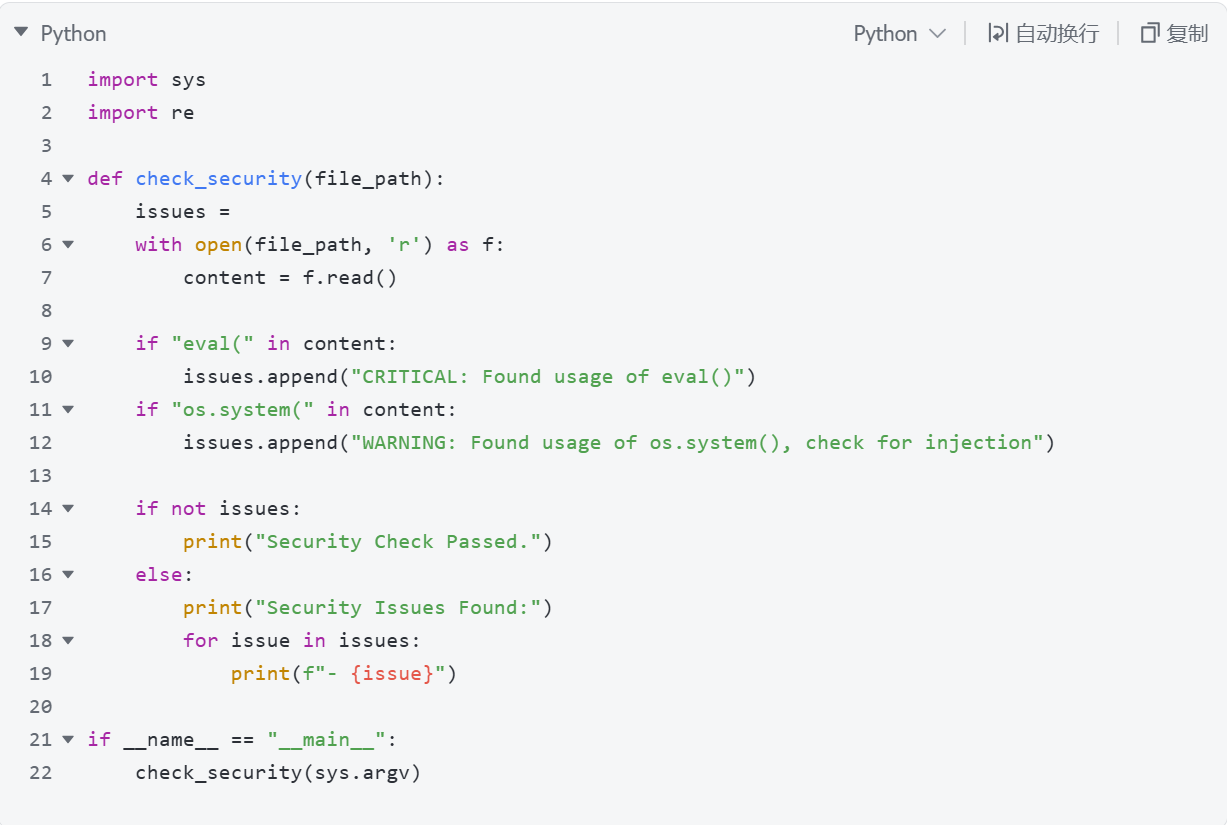Click the 'import re' statement
The width and height of the screenshot is (1227, 825).
pos(140,113)
